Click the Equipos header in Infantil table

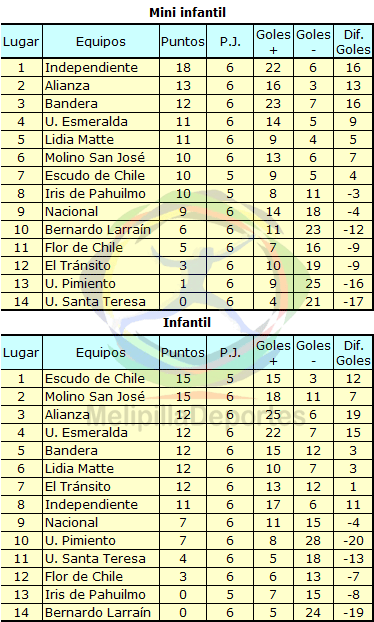pos(101,352)
